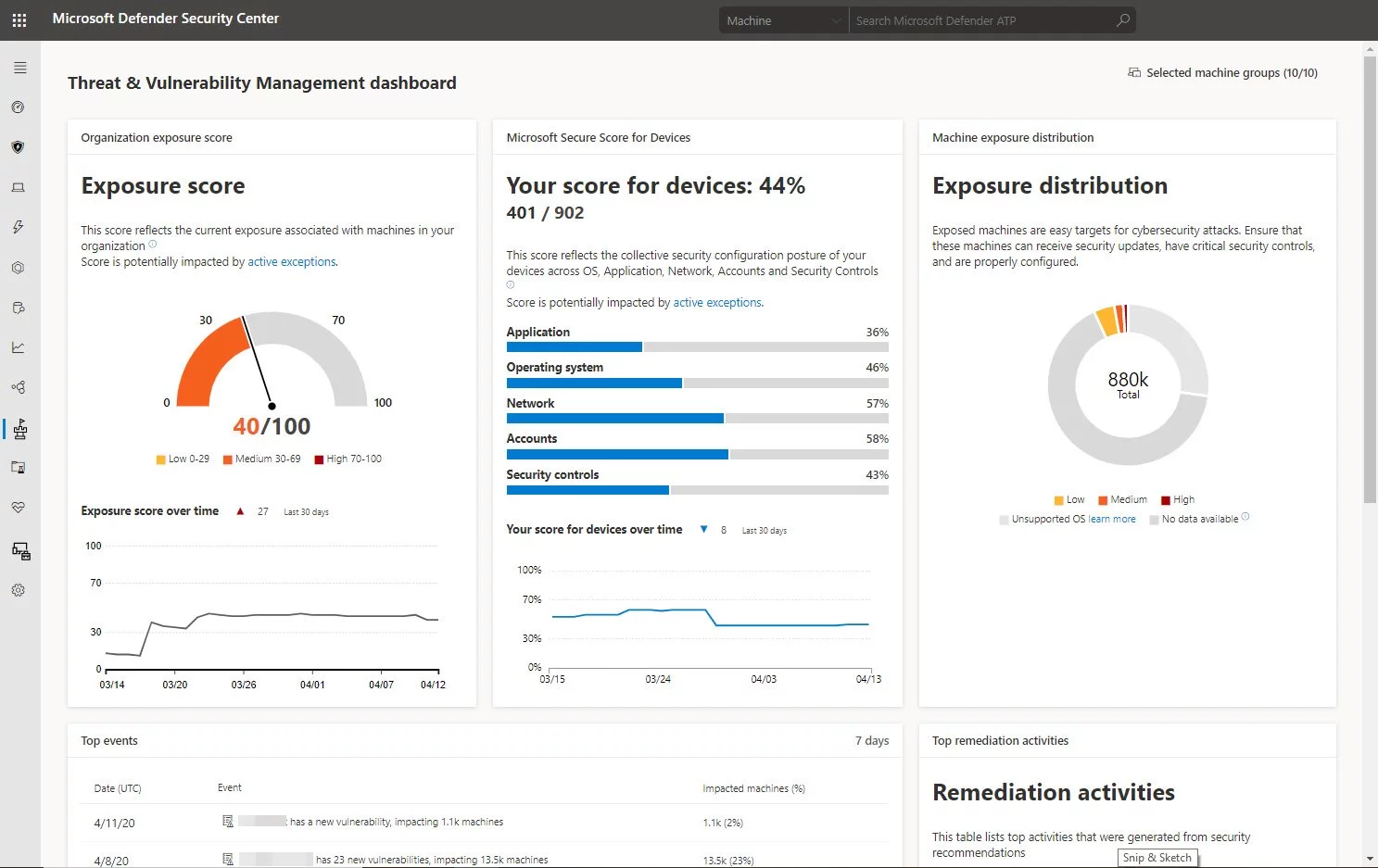Click the 401 / 902 score value

[545, 213]
